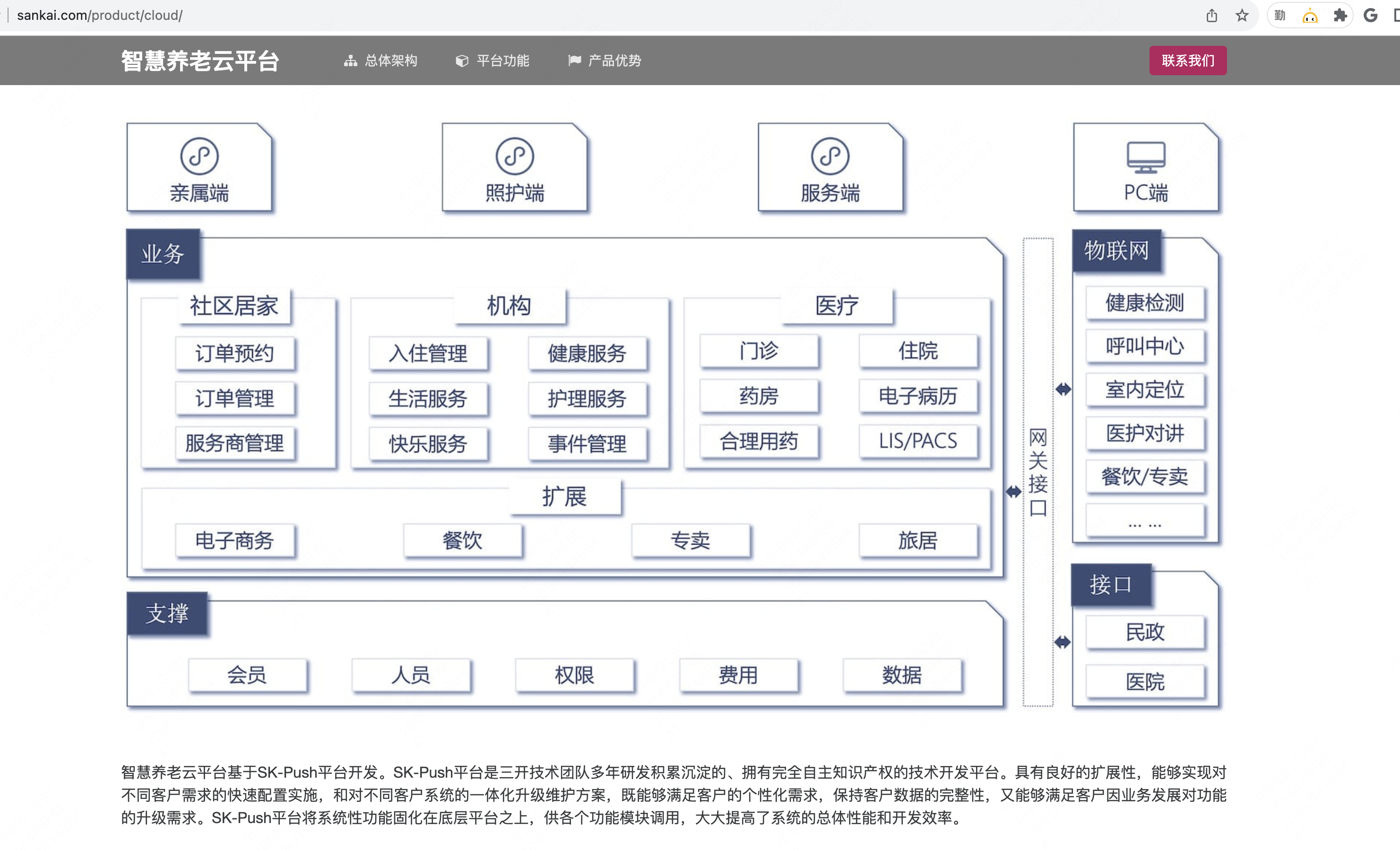Click the 网关接口 vertical label
This screenshot has width=1400, height=850.
point(1038,473)
